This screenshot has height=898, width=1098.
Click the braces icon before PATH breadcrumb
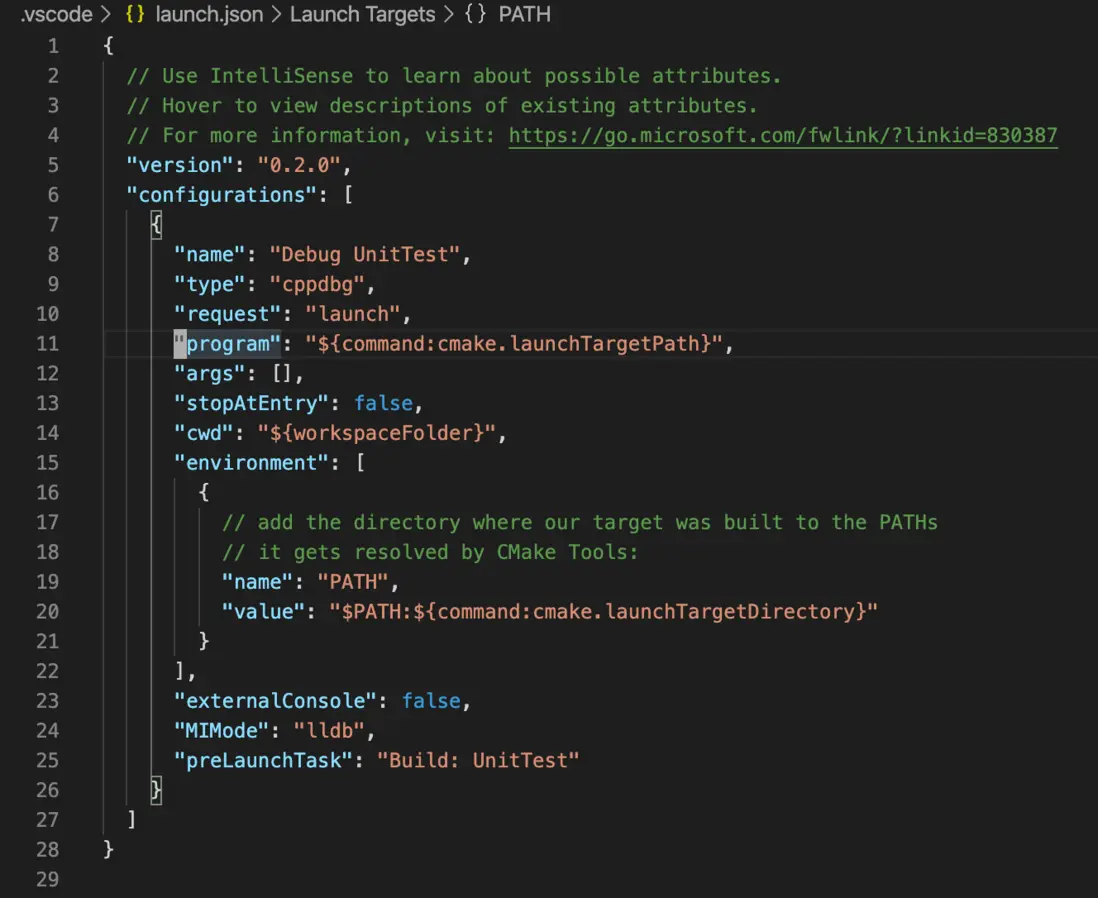475,15
